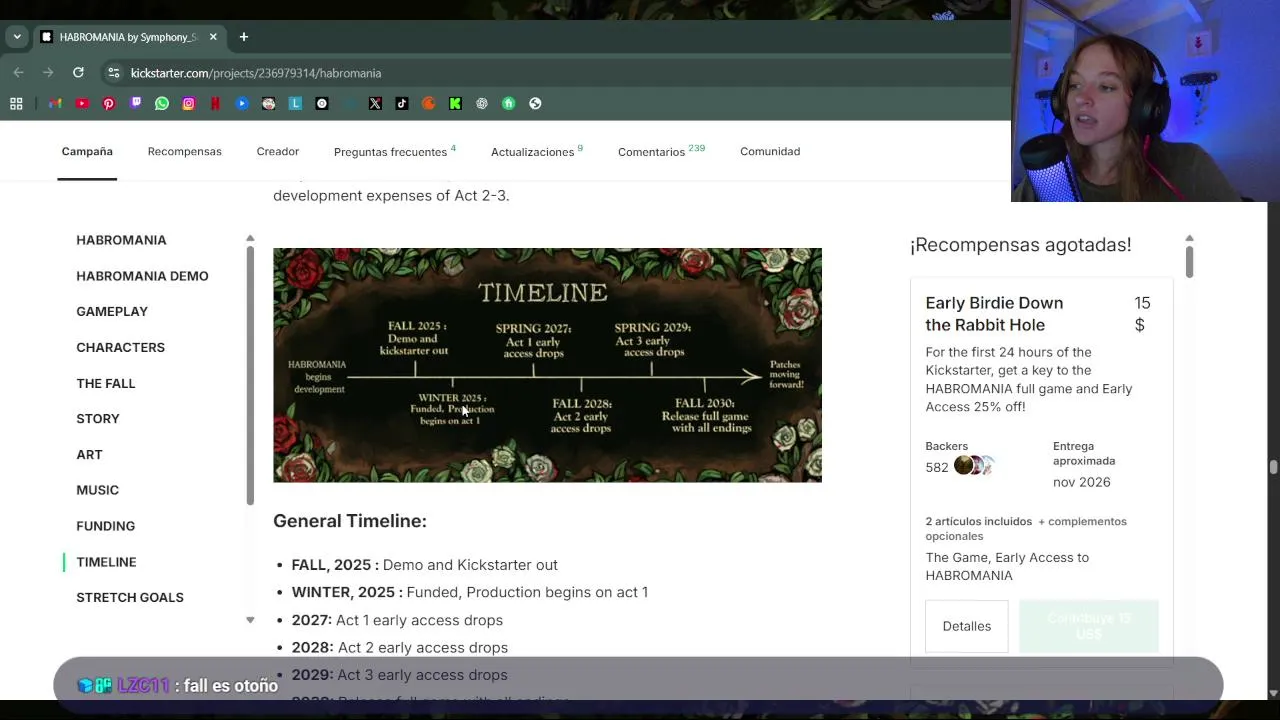Image resolution: width=1280 pixels, height=720 pixels.
Task: Open the blue letter L bookmark
Action: 295,103
